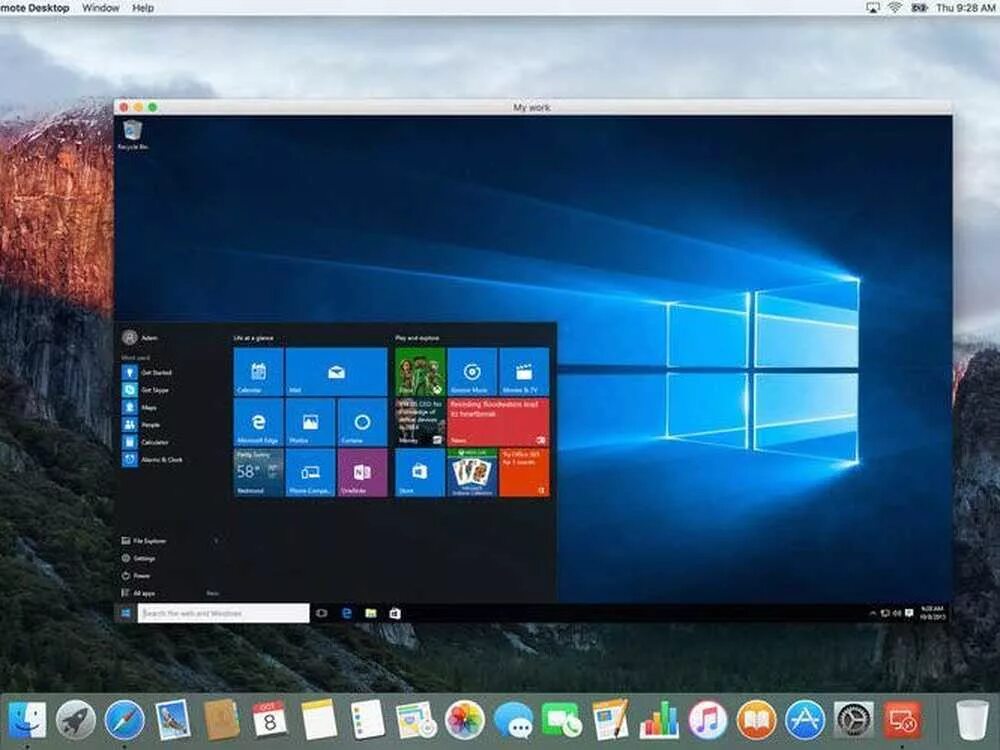Click the Wi-Fi icon in menu bar
Image resolution: width=1000 pixels, height=750 pixels.
[895, 8]
